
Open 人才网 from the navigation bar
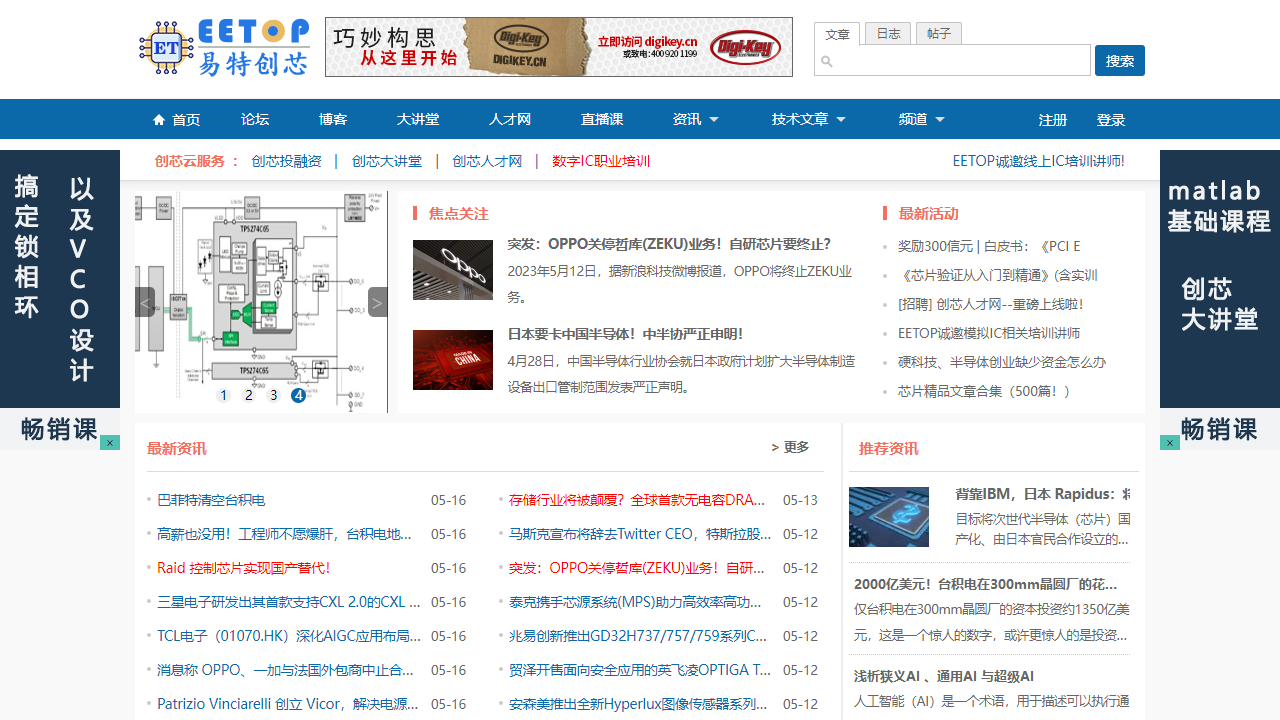(x=510, y=120)
